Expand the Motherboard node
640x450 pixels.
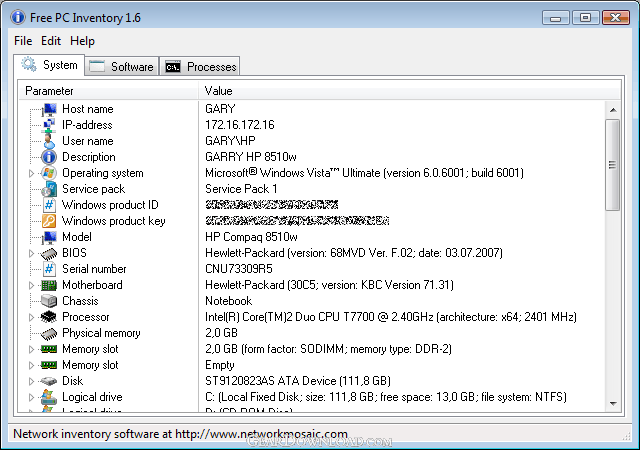31,285
